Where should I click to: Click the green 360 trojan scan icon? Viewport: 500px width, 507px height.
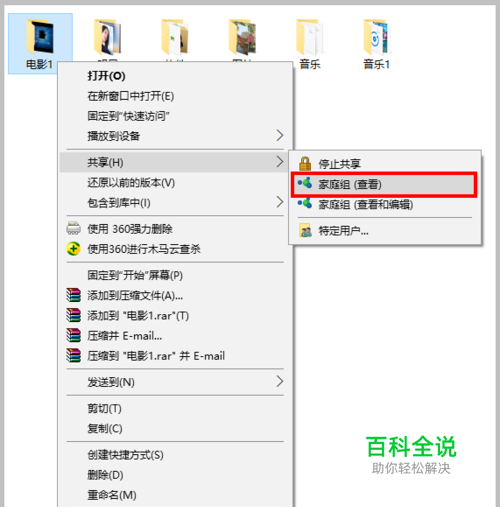tap(73, 249)
